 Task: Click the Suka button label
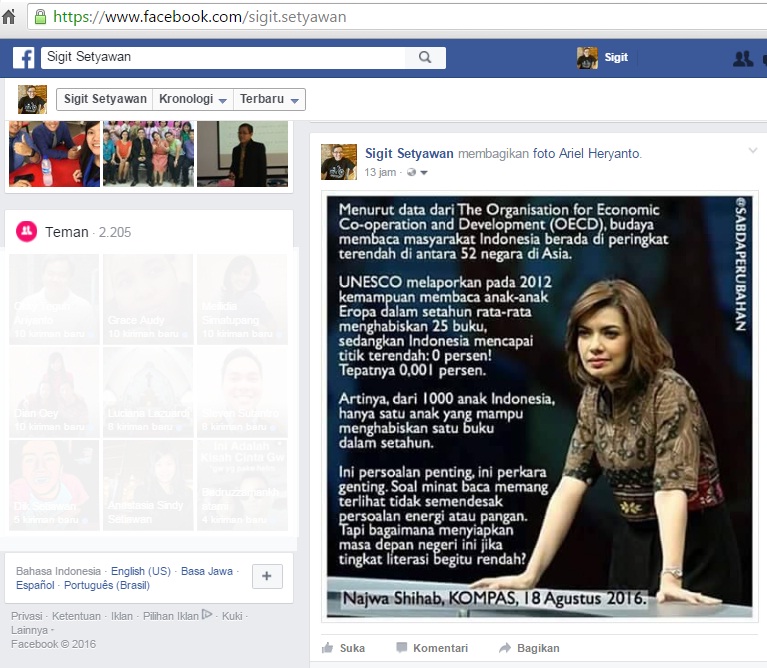tap(352, 648)
